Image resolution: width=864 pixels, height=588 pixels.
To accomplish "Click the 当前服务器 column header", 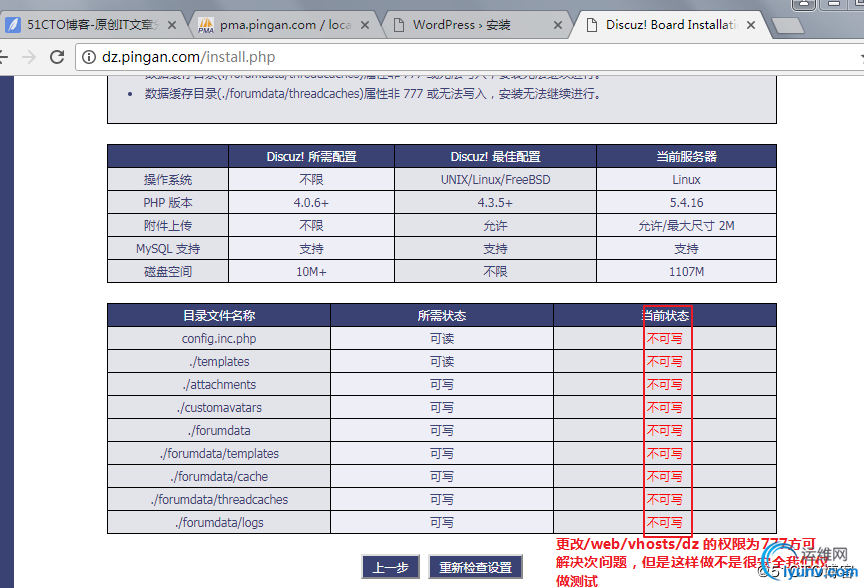I will [x=687, y=157].
